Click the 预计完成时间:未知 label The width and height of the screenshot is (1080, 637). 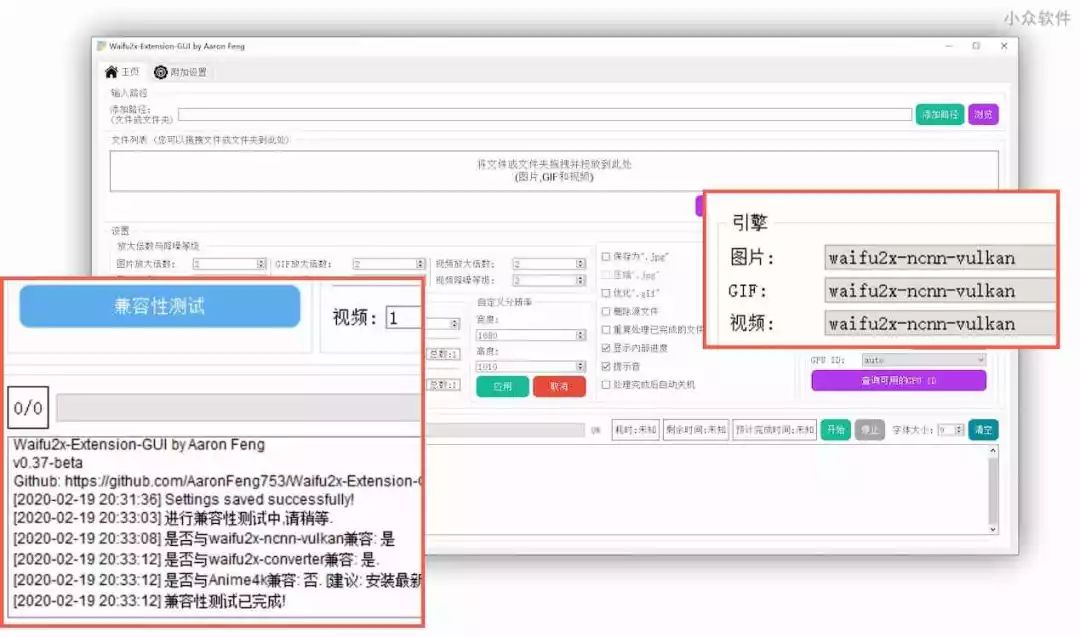[x=774, y=430]
